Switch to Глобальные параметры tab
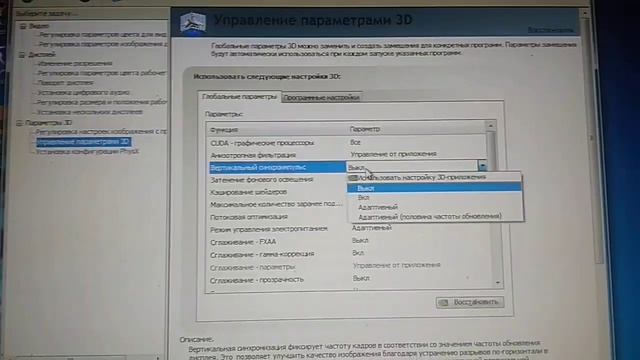Screen dimensions: 640x360 pyautogui.click(x=240, y=97)
